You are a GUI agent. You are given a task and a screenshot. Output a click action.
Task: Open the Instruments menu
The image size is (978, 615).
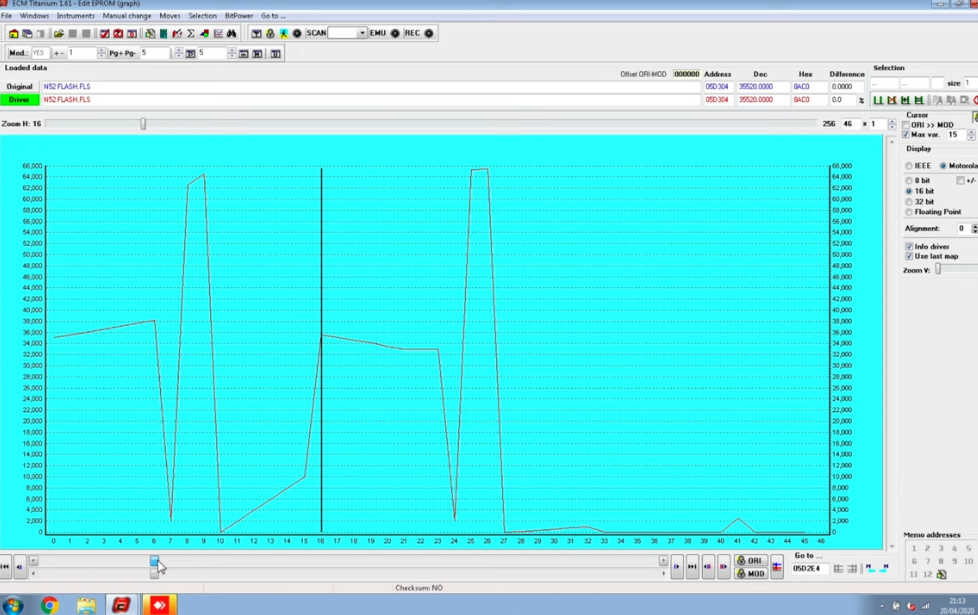coord(75,16)
